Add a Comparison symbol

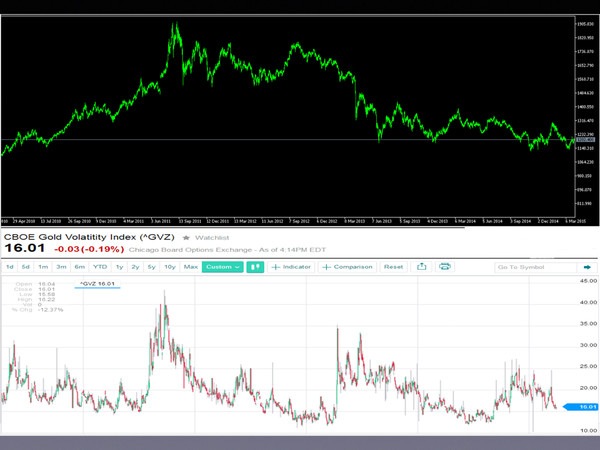click(x=347, y=267)
